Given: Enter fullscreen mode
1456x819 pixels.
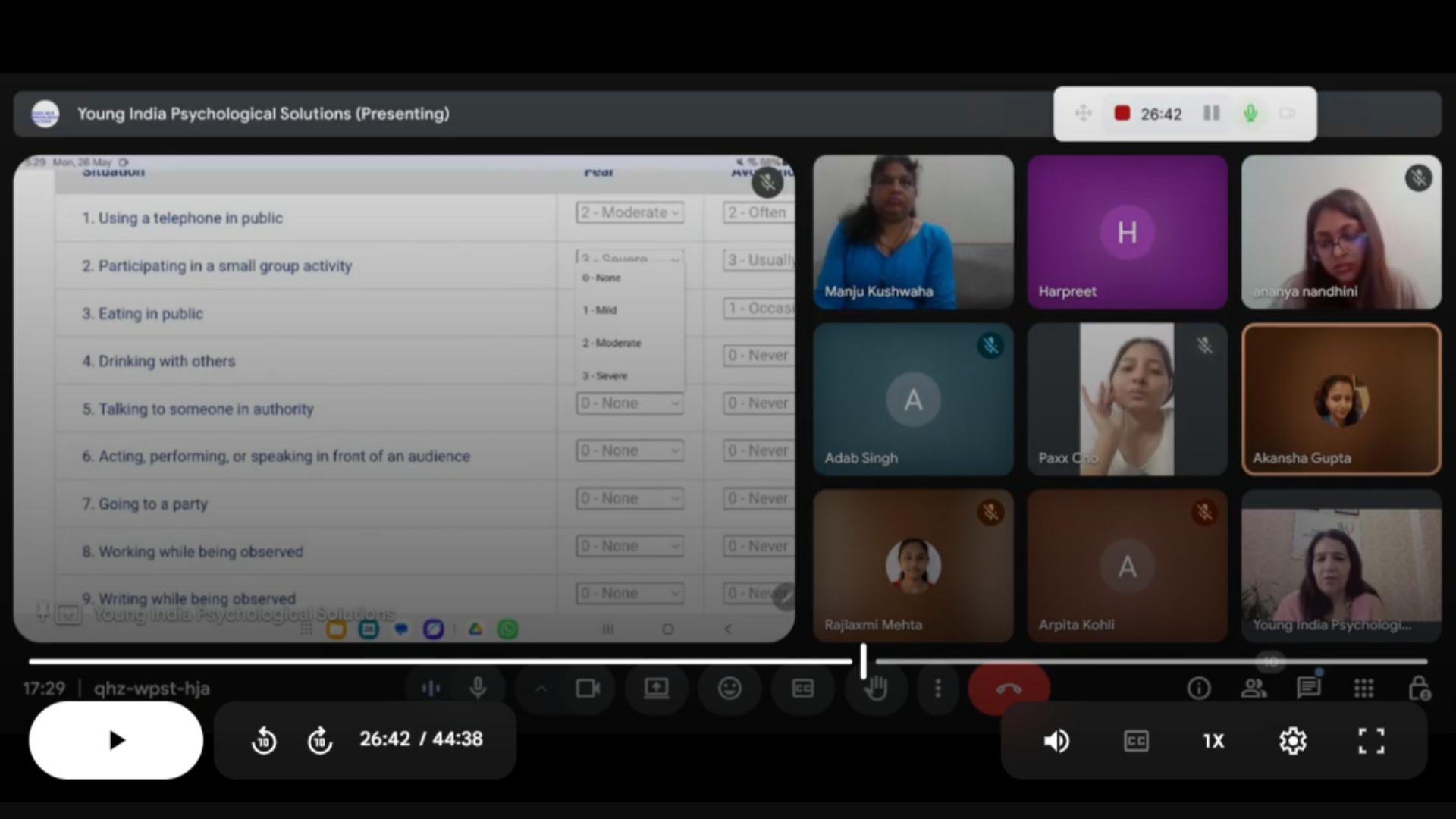Looking at the screenshot, I should tap(1370, 740).
